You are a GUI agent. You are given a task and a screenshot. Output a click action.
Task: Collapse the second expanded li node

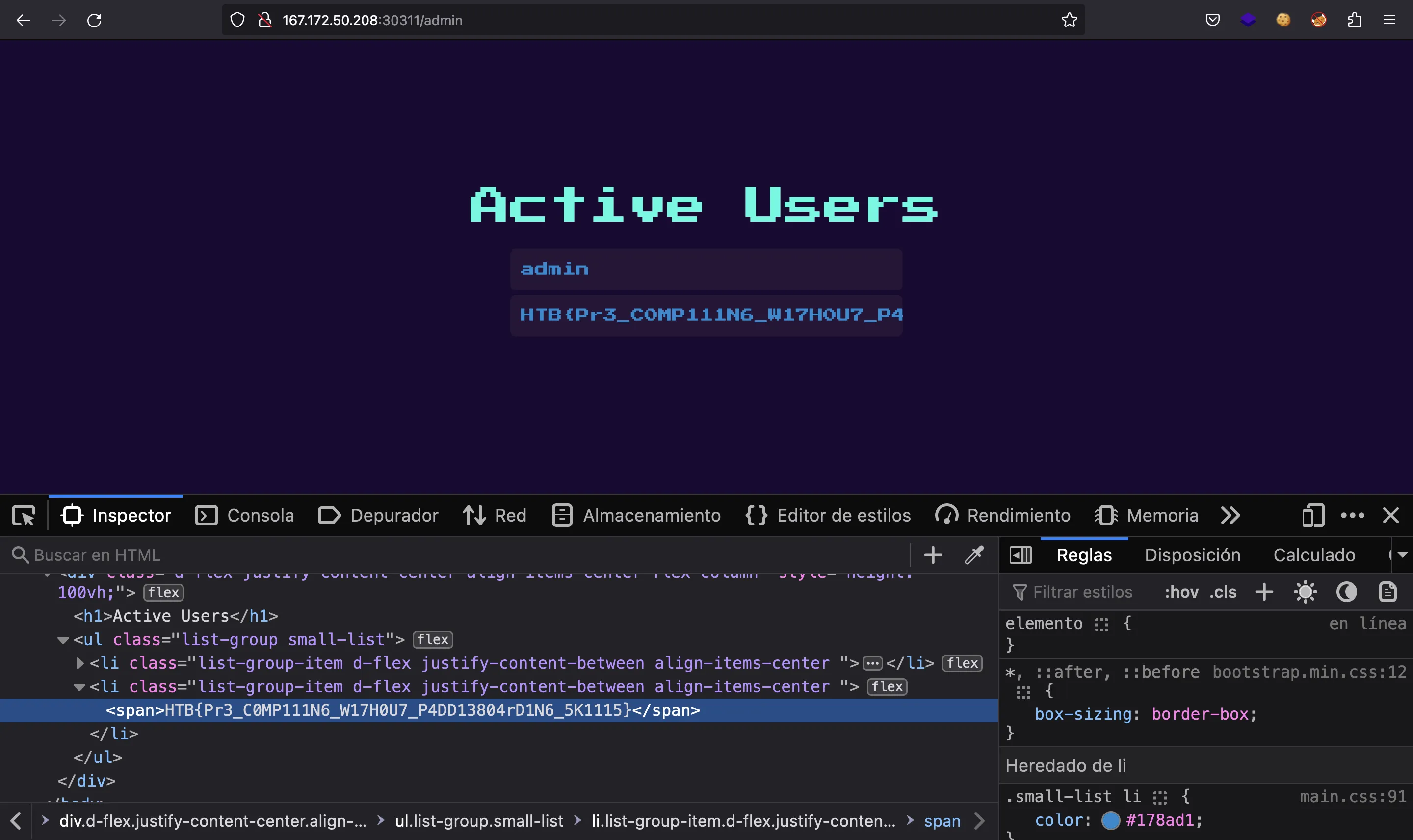[x=79, y=687]
